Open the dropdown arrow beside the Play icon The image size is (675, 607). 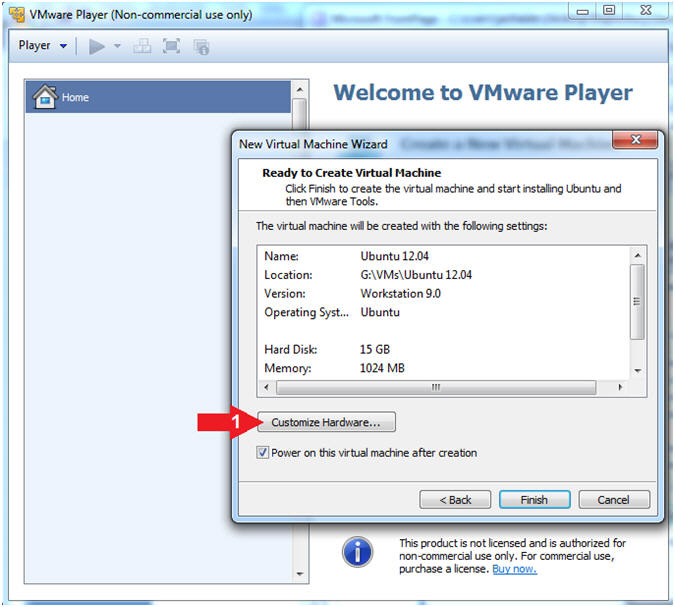(117, 46)
